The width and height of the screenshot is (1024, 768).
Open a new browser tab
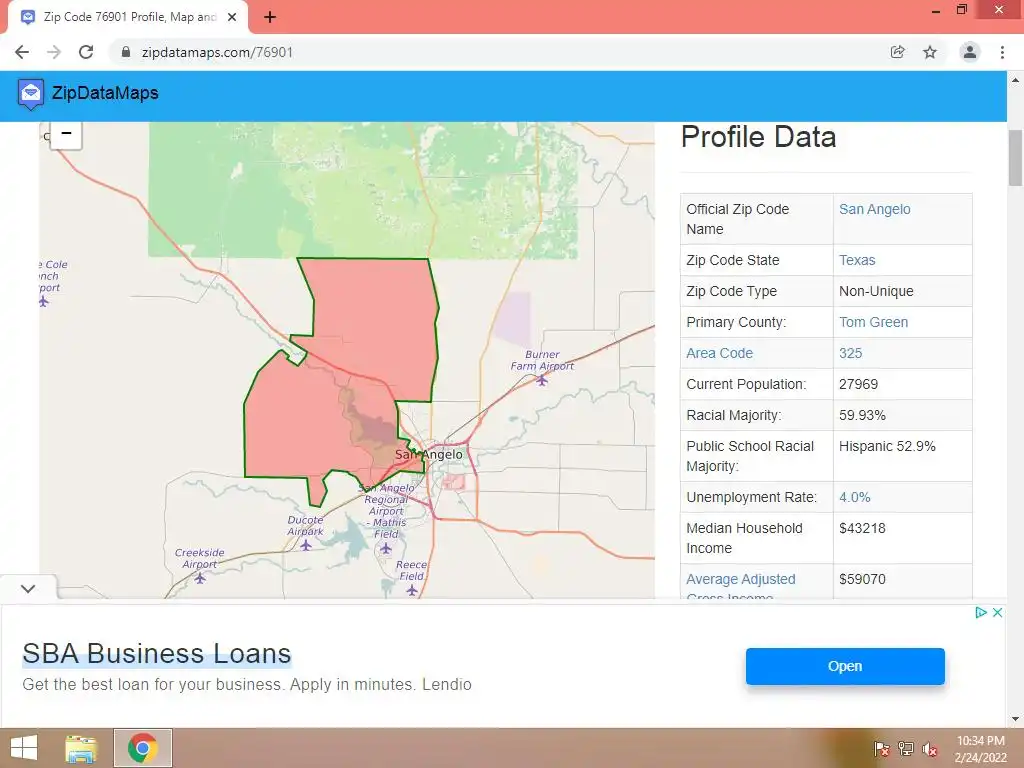pyautogui.click(x=270, y=17)
